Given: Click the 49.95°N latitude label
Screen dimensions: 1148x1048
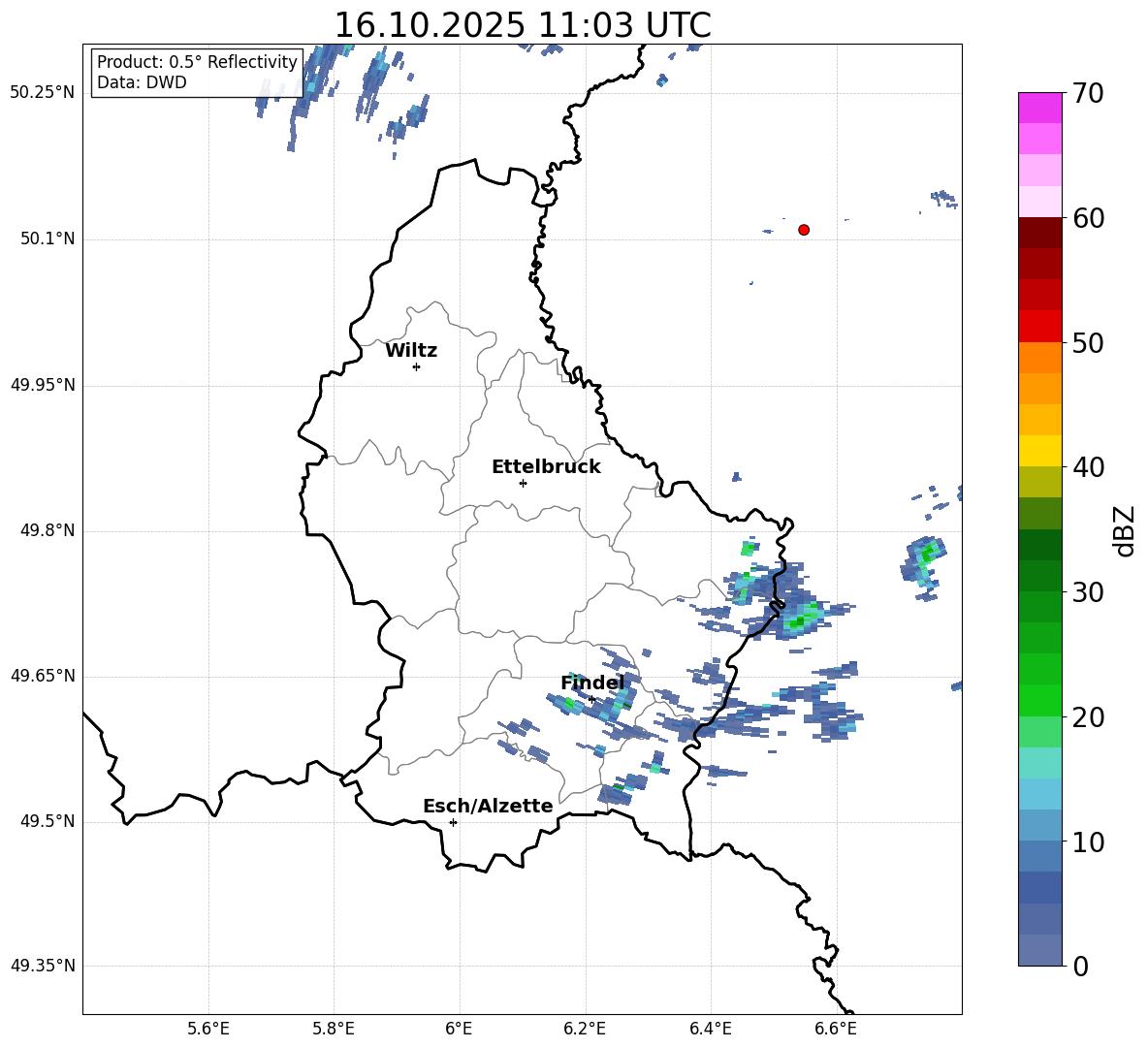Looking at the screenshot, I should point(43,385).
